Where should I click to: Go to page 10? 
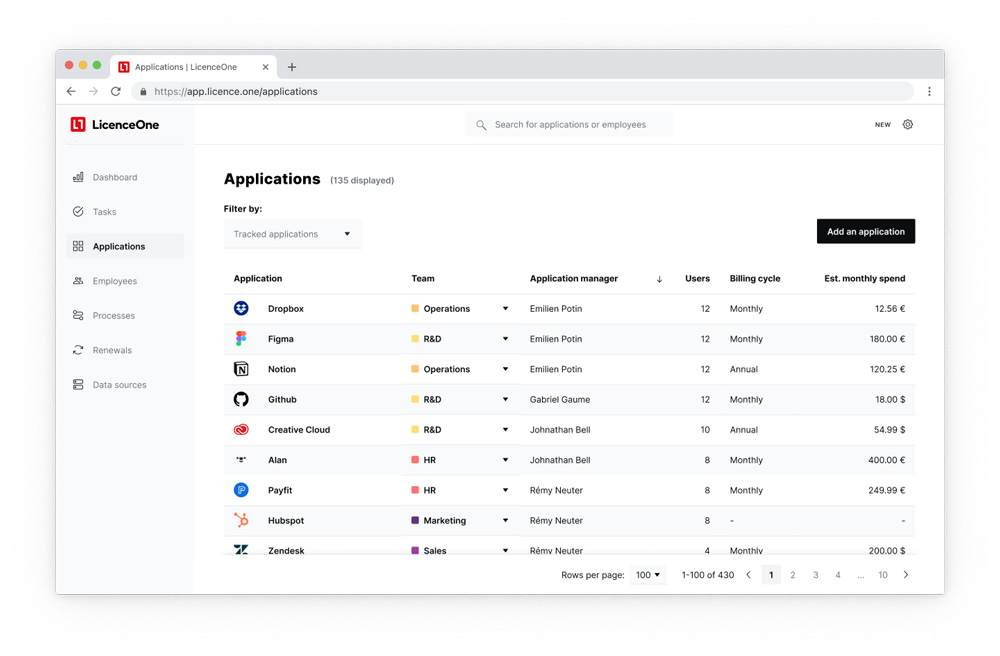click(883, 575)
